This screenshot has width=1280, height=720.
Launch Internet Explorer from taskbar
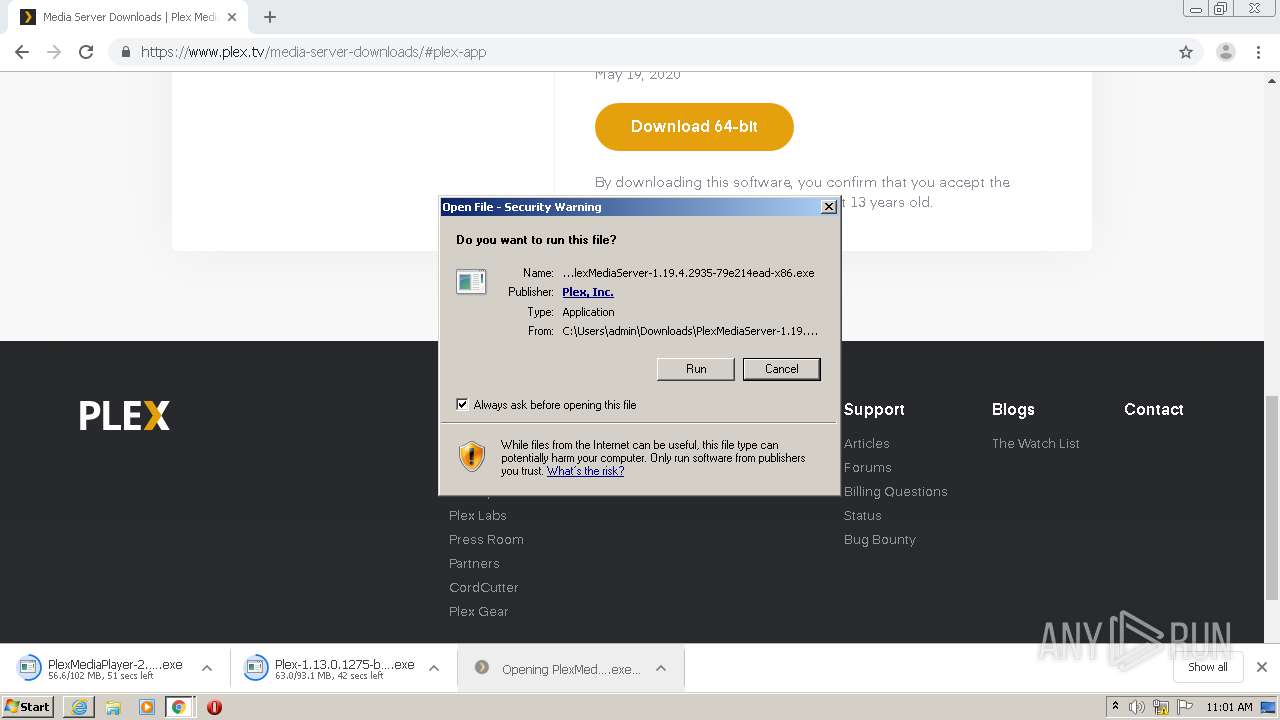tap(79, 707)
